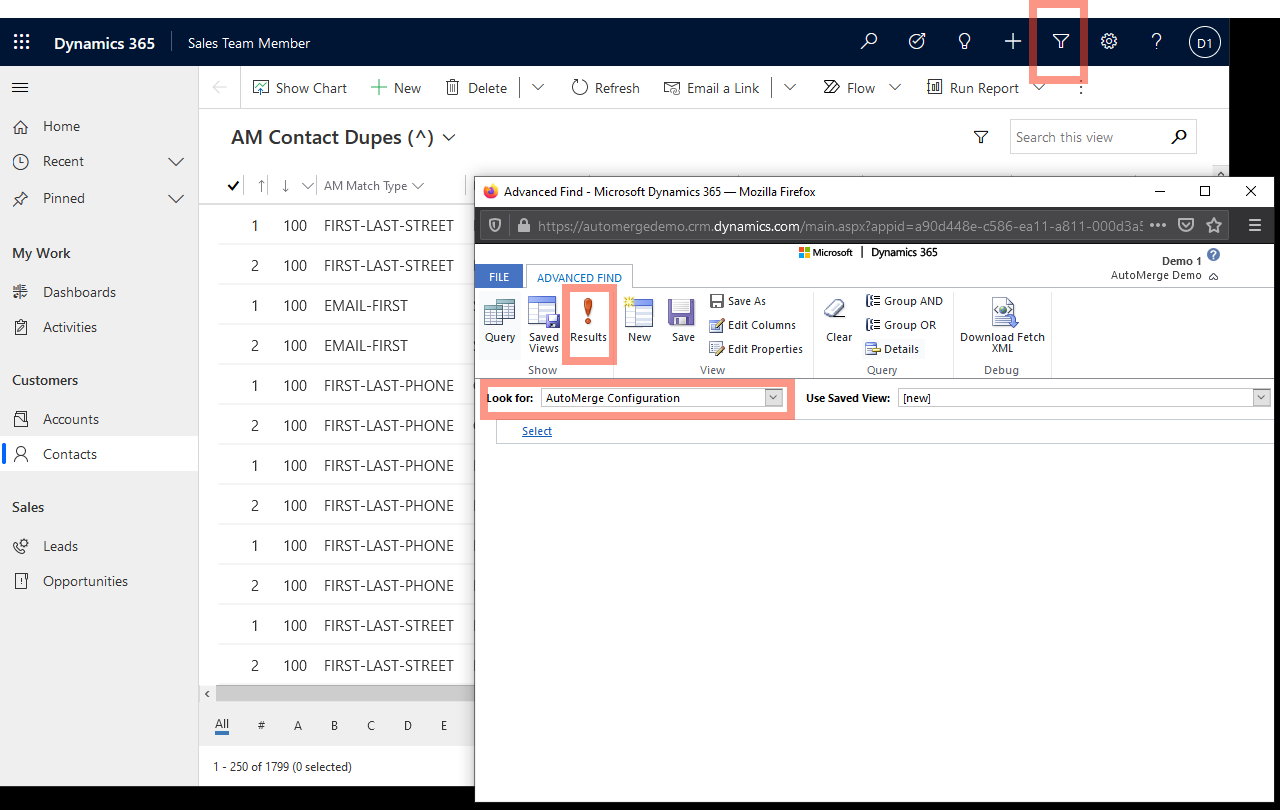This screenshot has width=1280, height=810.
Task: Click the Query ribbon button
Action: [499, 321]
